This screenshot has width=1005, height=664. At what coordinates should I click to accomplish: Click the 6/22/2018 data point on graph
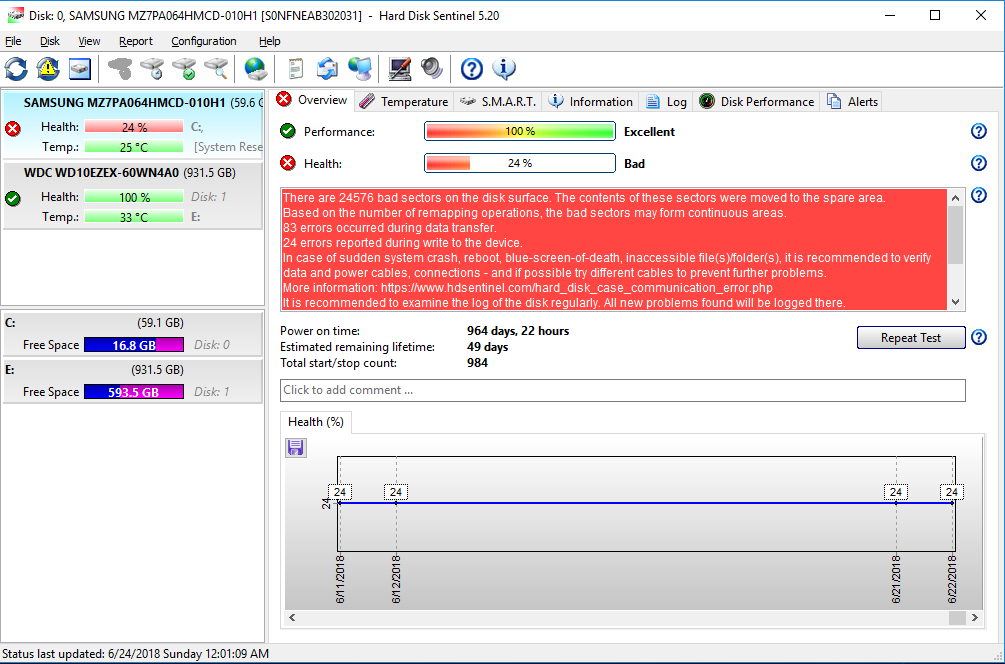tap(952, 503)
